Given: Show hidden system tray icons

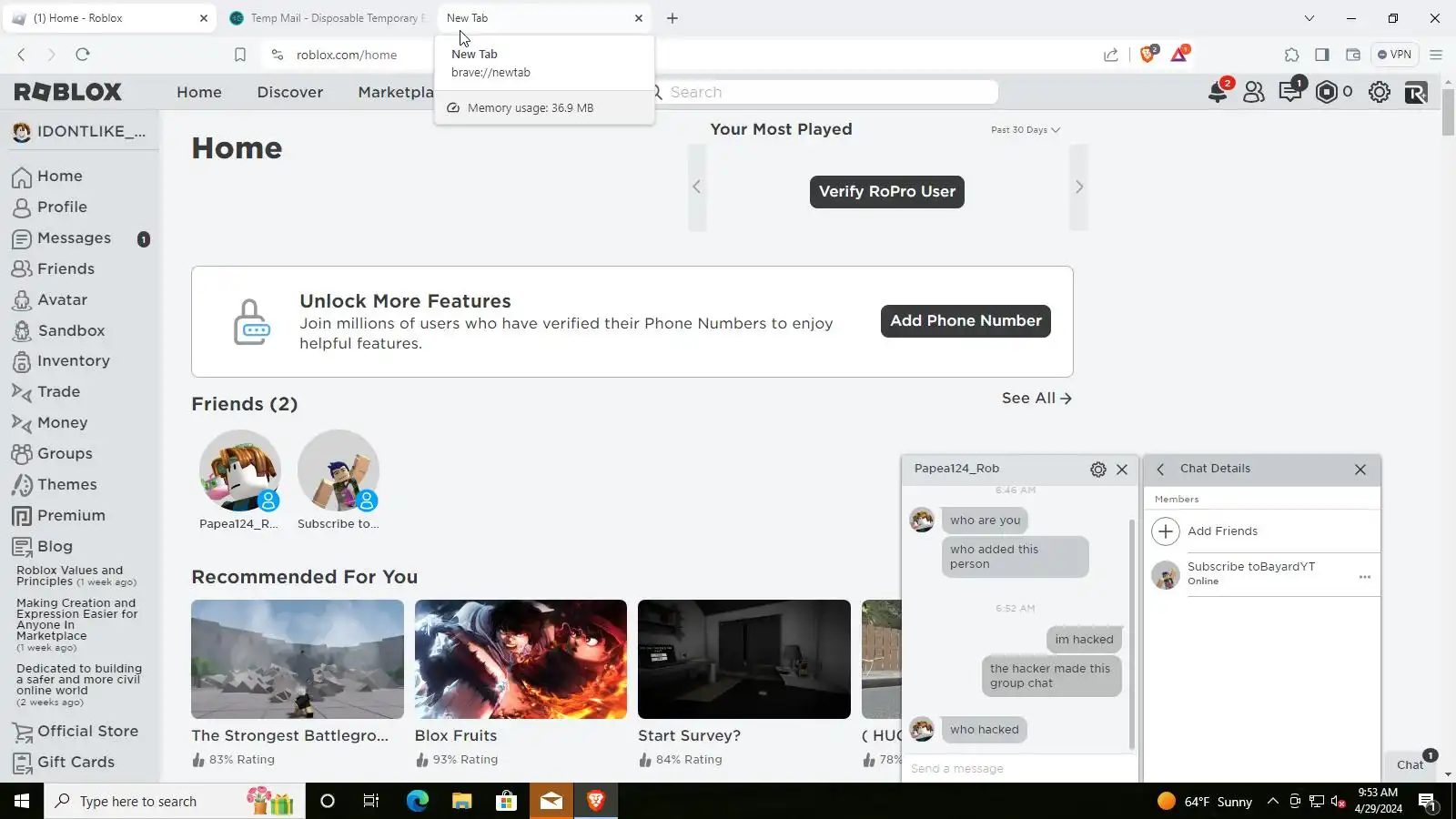Looking at the screenshot, I should click(1273, 802).
